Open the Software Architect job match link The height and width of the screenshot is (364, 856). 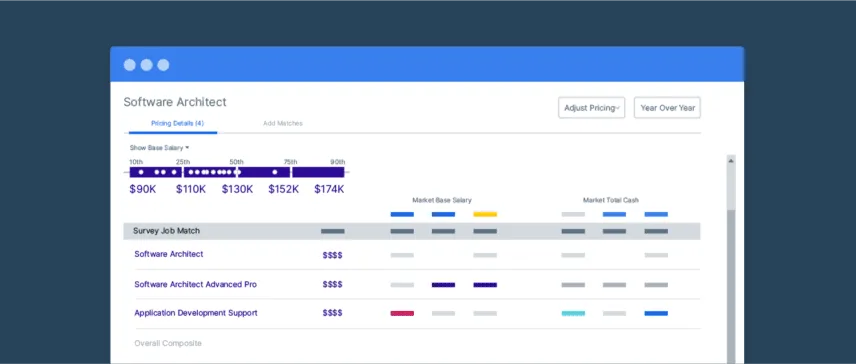[169, 254]
